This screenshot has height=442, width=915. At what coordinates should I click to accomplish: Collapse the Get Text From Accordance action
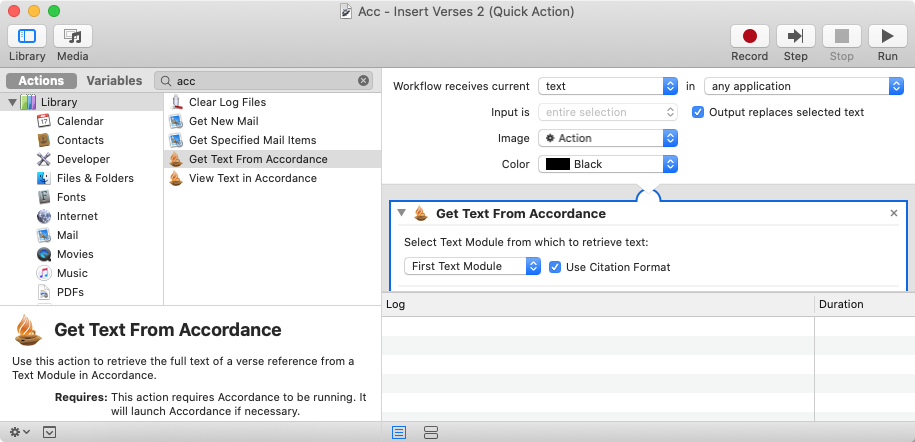(402, 213)
